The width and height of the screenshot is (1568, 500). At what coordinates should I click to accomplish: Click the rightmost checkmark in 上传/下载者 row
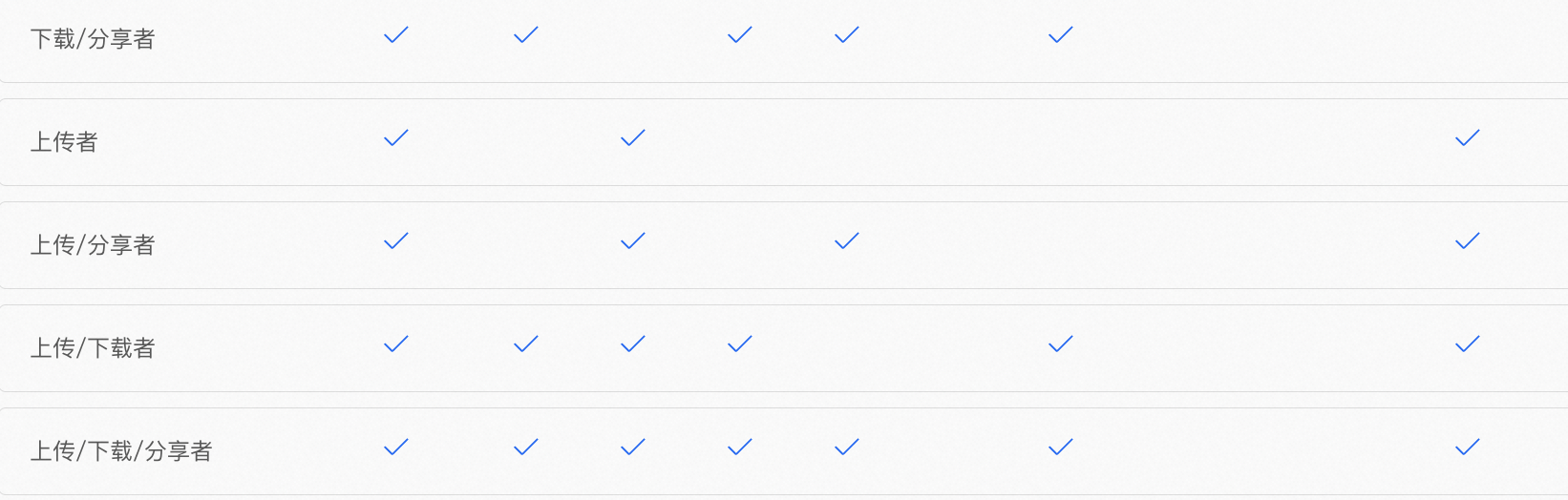click(1467, 344)
